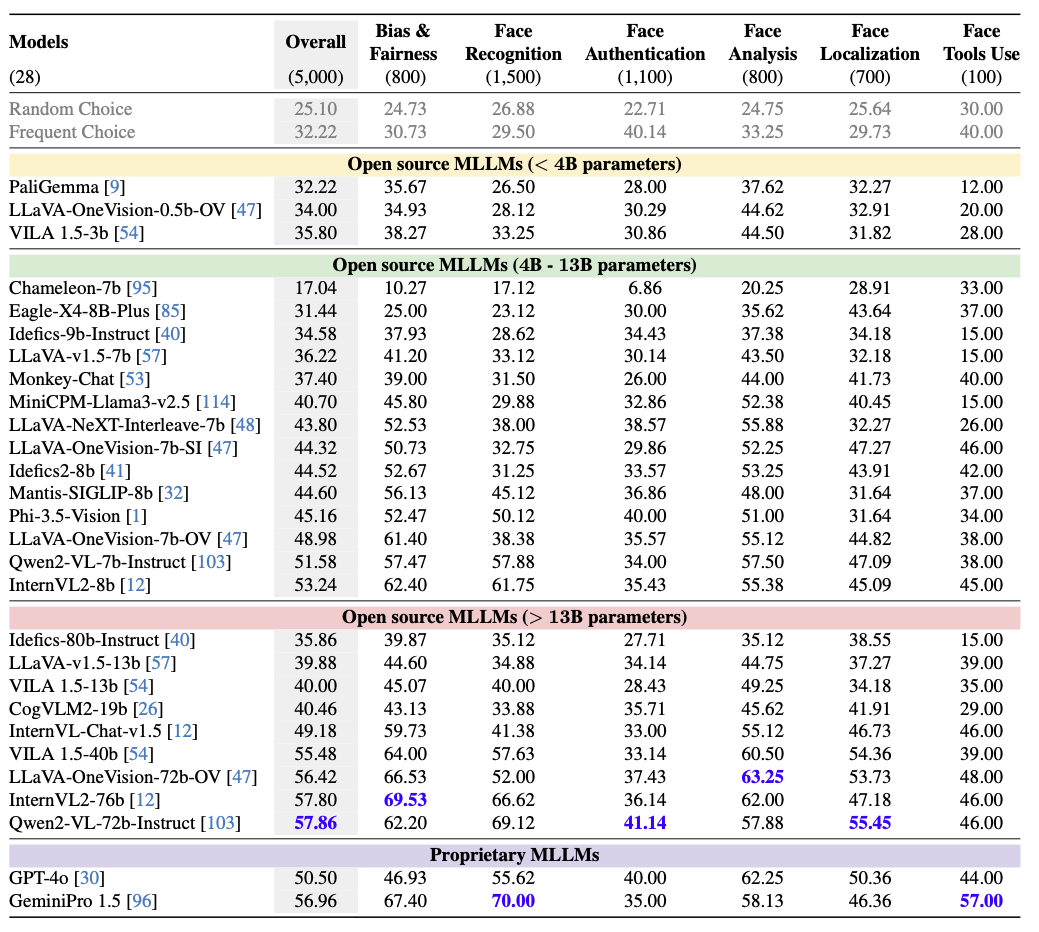Click the bold 70.00 Face Recognition score
1039x932 pixels.
pyautogui.click(x=513, y=902)
